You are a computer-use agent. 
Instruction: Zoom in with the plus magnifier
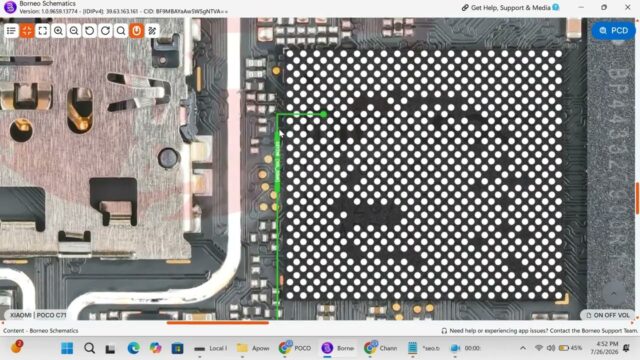click(x=58, y=31)
